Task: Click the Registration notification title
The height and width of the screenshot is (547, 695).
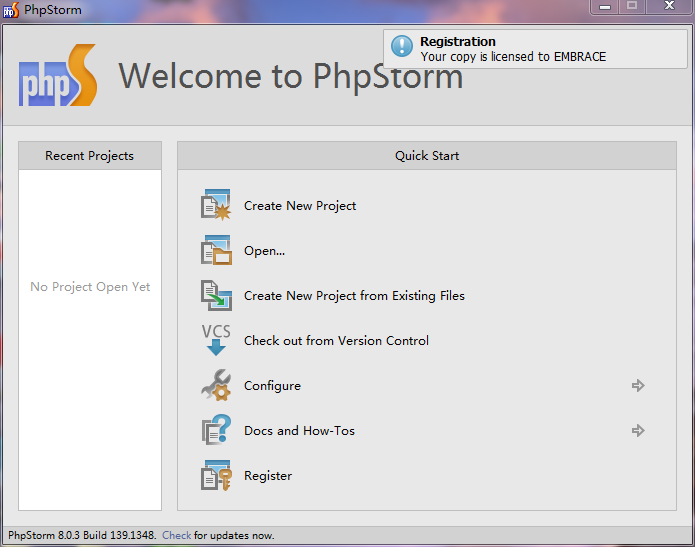Action: [458, 42]
